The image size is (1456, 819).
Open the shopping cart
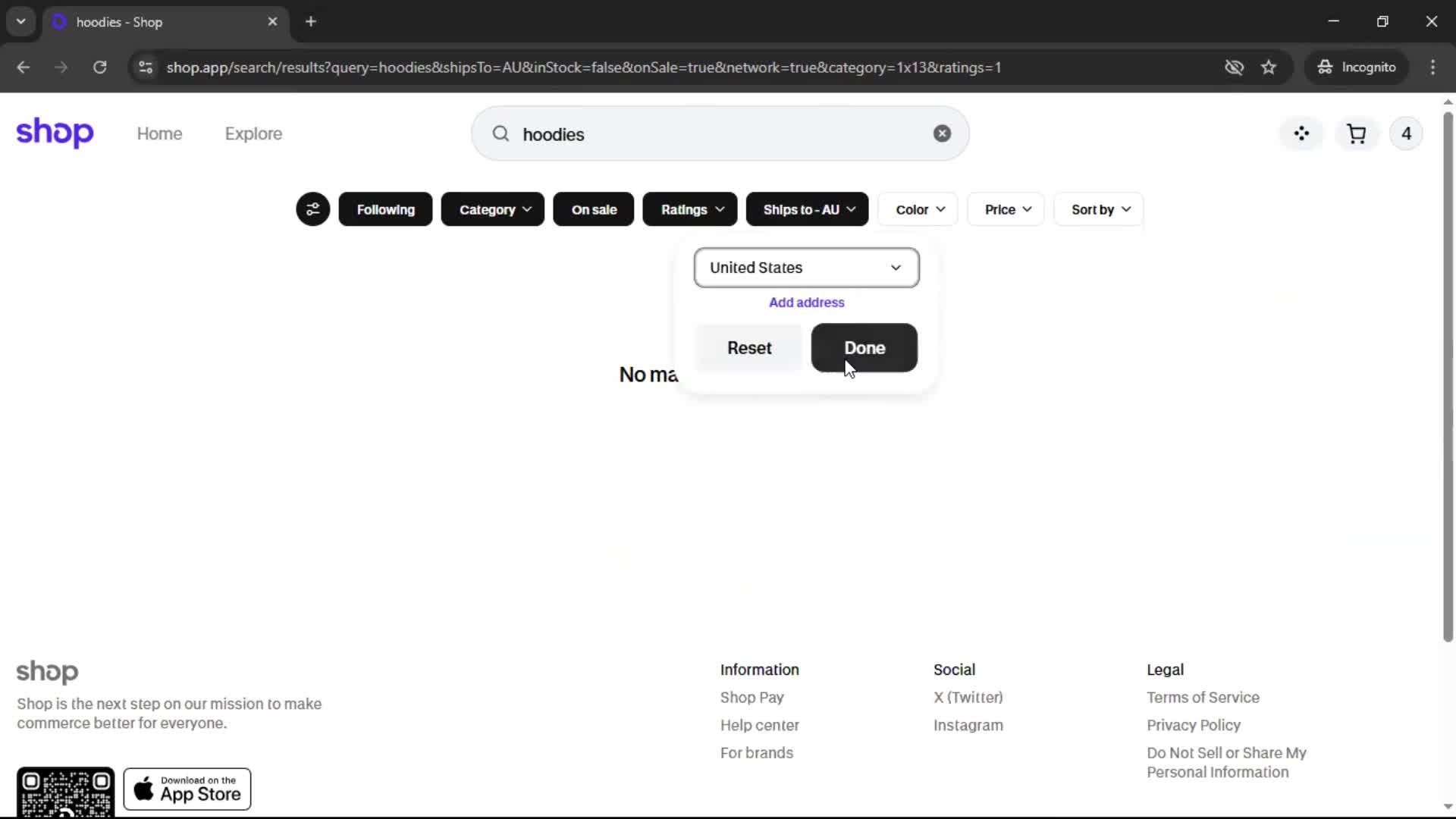(x=1356, y=134)
